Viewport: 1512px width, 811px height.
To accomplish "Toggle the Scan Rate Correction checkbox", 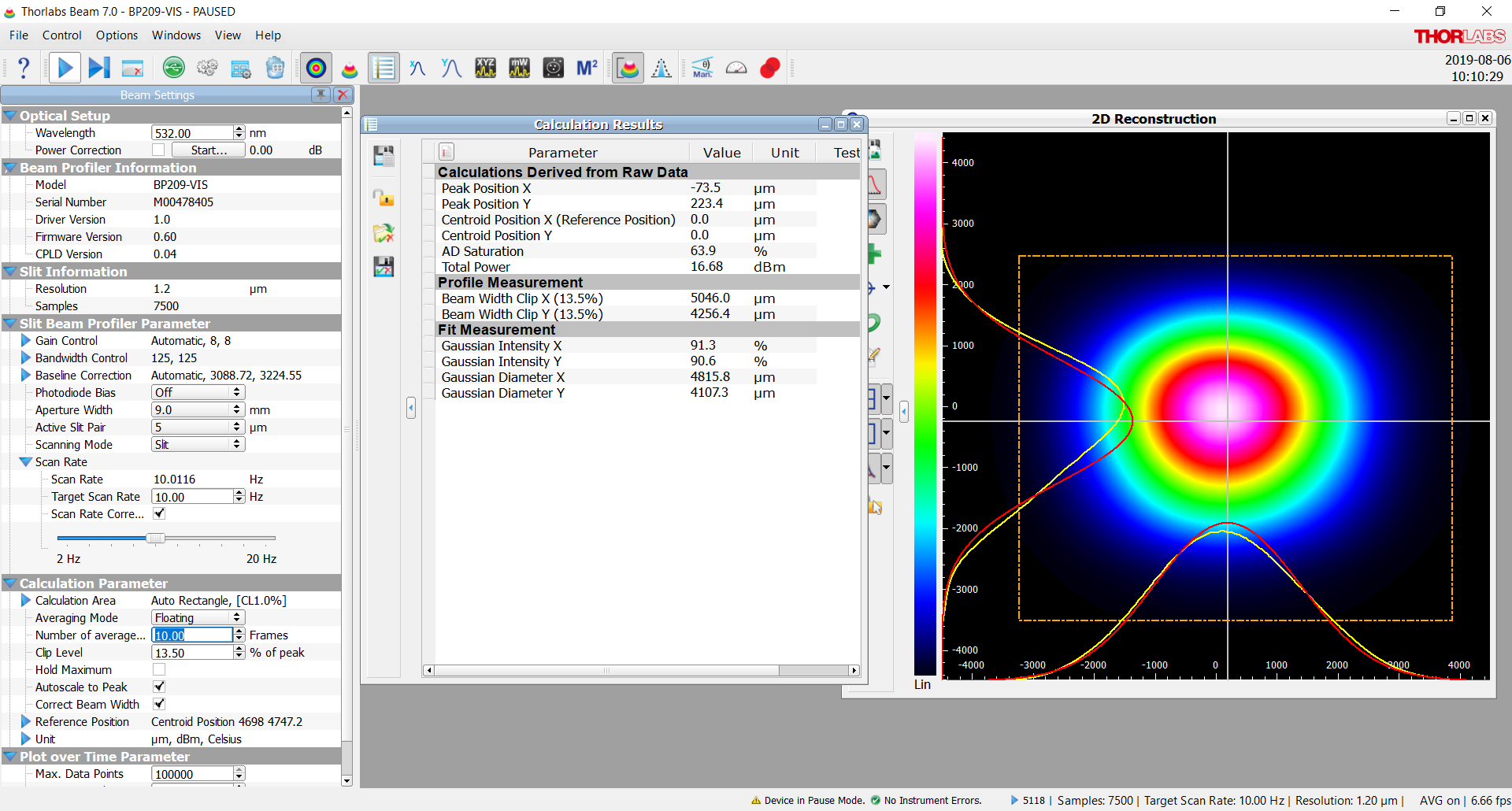I will pos(159,513).
